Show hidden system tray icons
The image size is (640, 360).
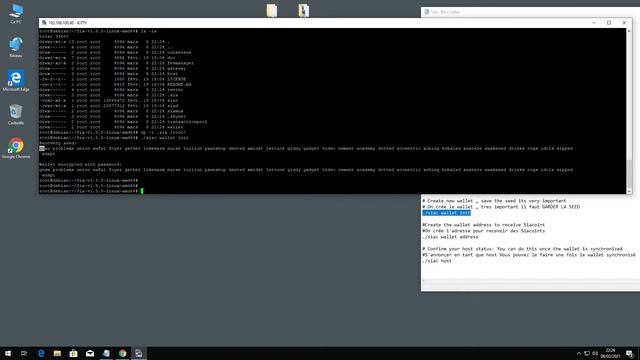[x=578, y=353]
